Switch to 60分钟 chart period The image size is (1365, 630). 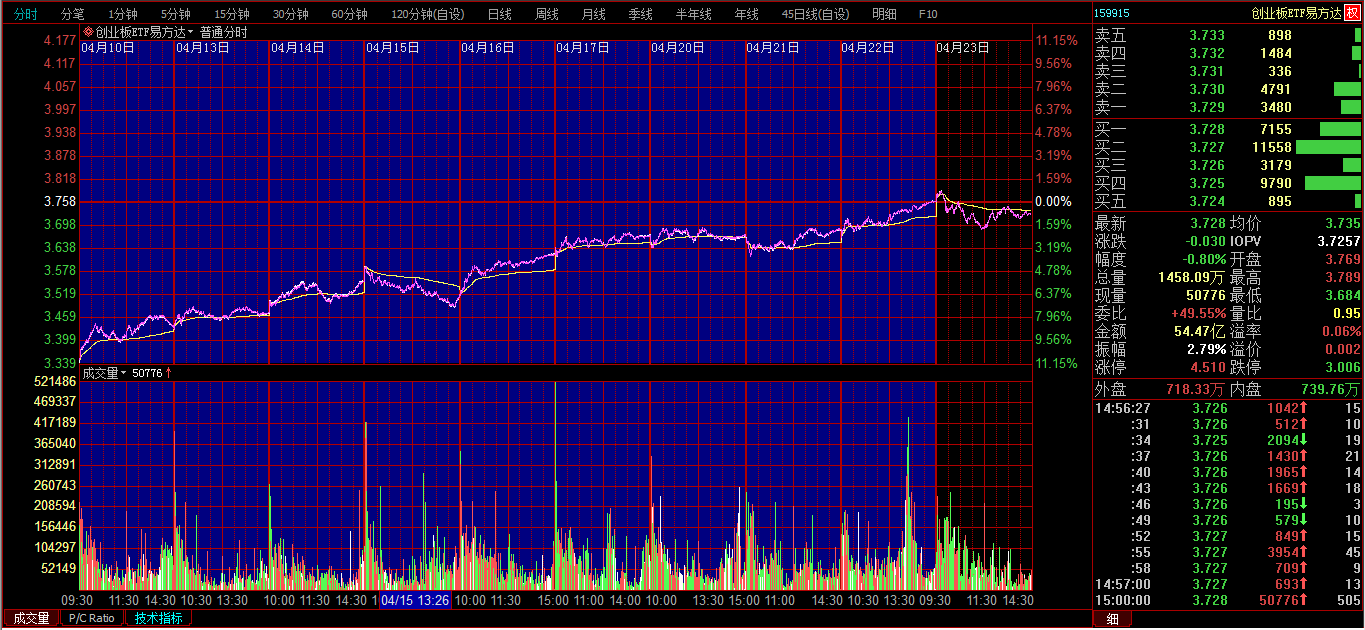[349, 14]
